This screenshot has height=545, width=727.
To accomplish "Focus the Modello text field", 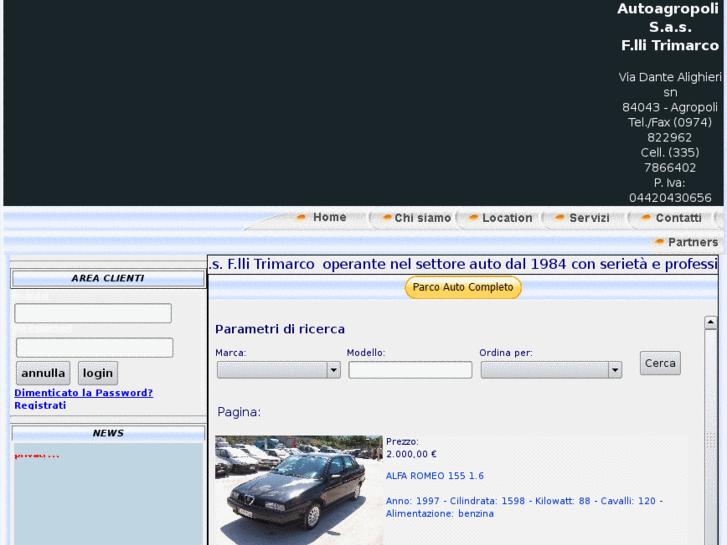I will pos(410,370).
